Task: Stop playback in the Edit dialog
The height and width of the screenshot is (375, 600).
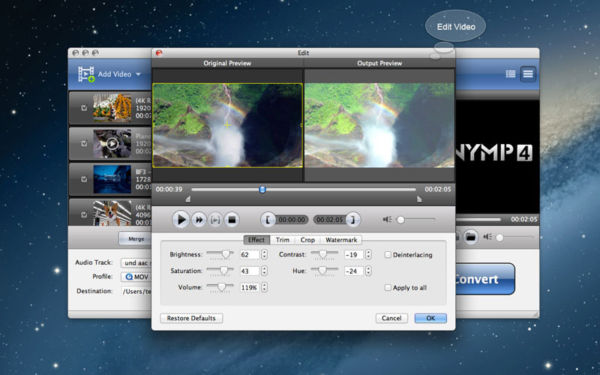Action: coord(232,220)
